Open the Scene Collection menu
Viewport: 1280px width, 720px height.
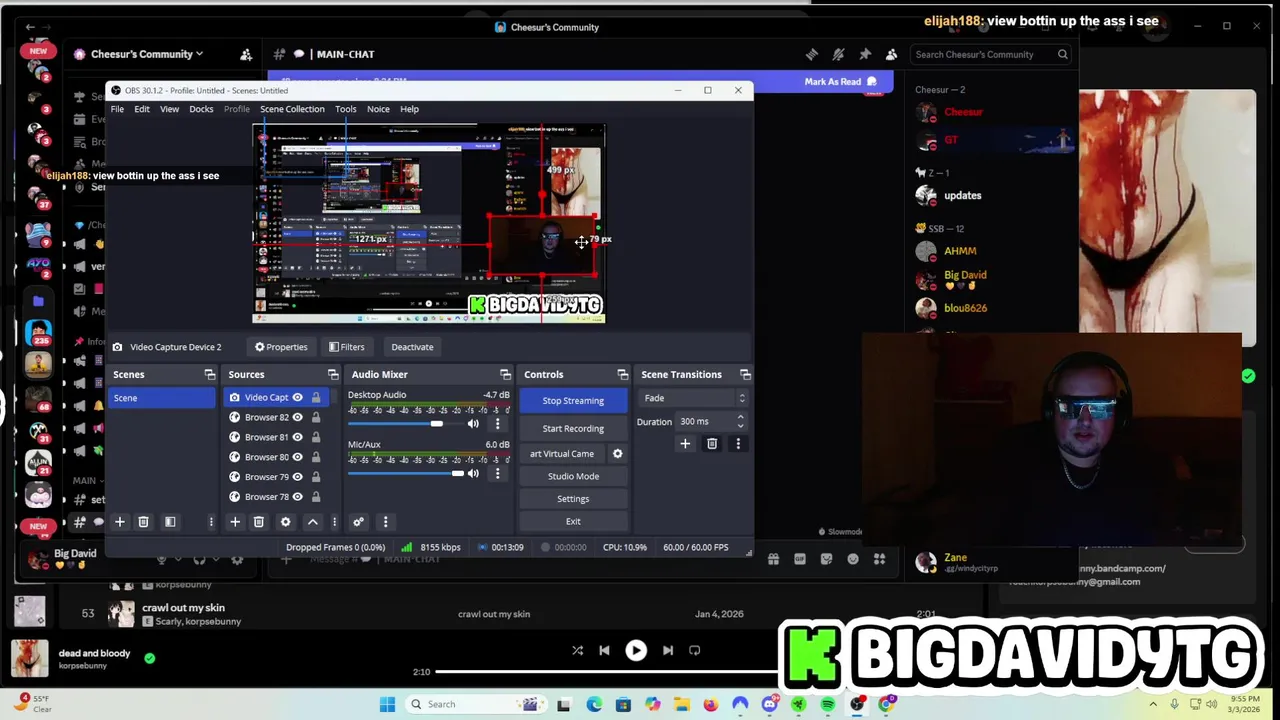tap(292, 109)
